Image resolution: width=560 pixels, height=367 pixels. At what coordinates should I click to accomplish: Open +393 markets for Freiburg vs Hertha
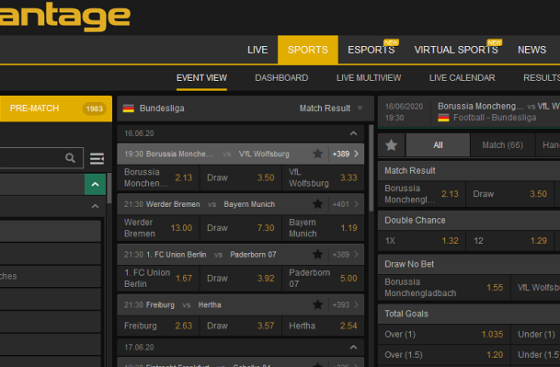click(x=346, y=305)
